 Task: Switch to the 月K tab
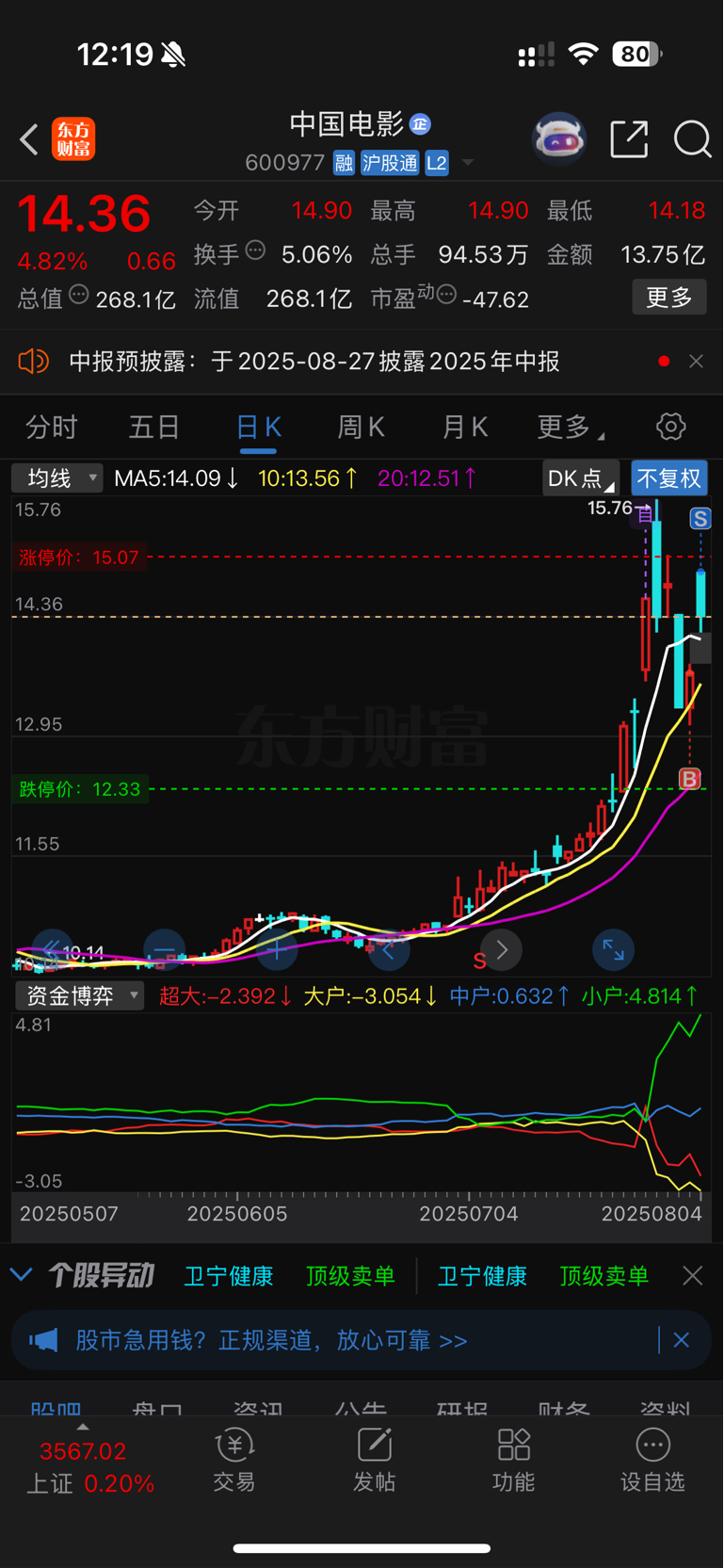pyautogui.click(x=464, y=428)
